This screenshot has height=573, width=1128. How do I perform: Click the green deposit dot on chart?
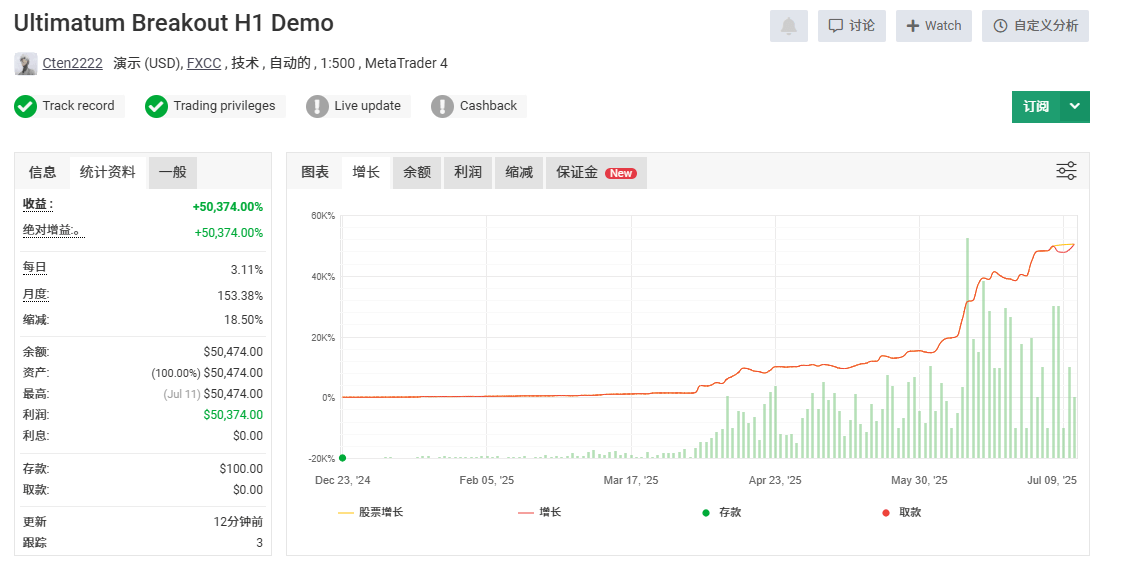click(342, 458)
